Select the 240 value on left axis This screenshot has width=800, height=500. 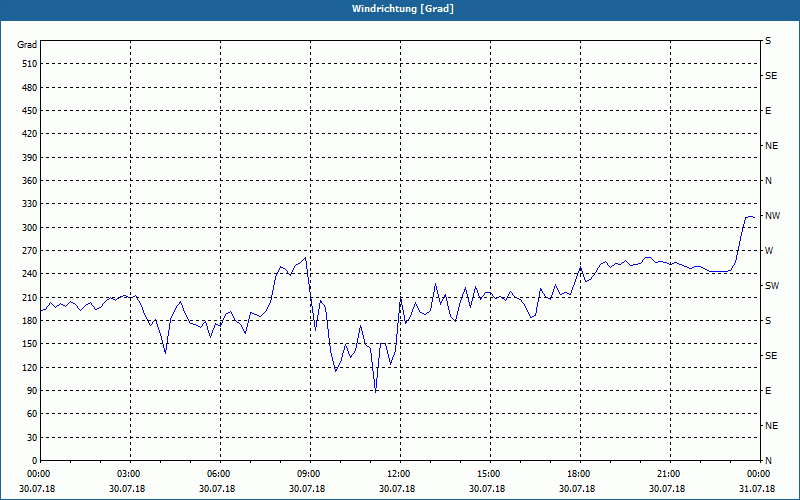click(x=30, y=274)
